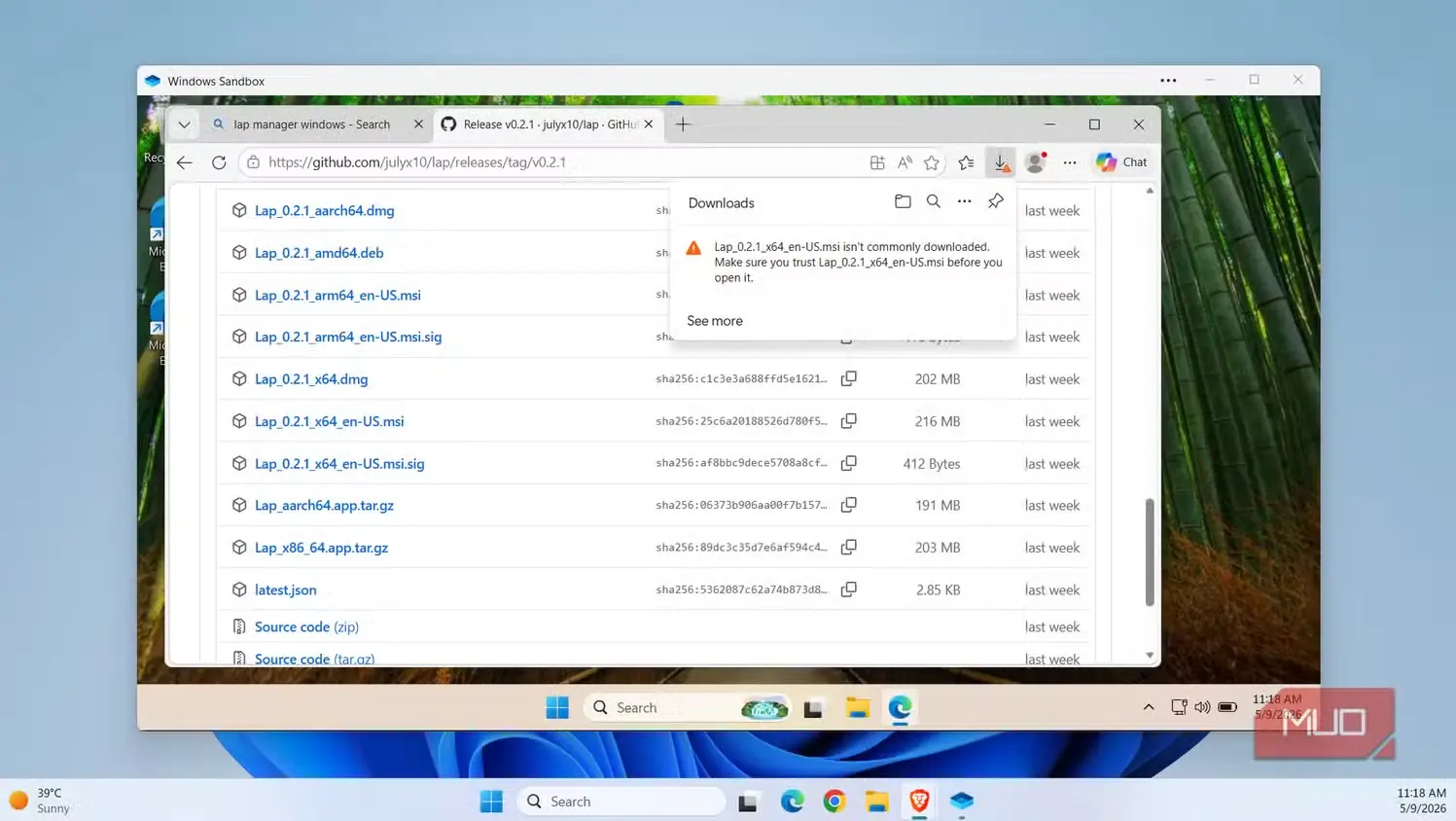
Task: Open Read aloud in address bar
Action: [905, 162]
